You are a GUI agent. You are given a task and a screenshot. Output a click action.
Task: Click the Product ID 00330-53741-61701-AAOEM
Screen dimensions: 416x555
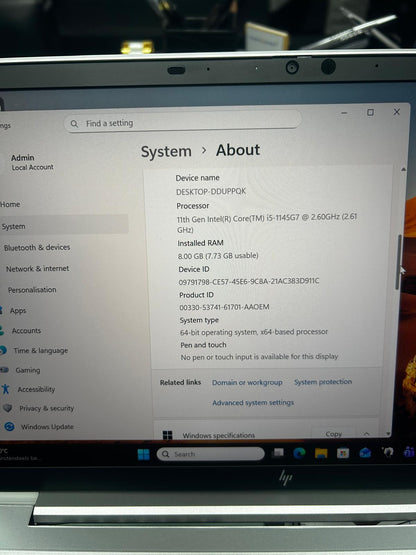coord(224,307)
